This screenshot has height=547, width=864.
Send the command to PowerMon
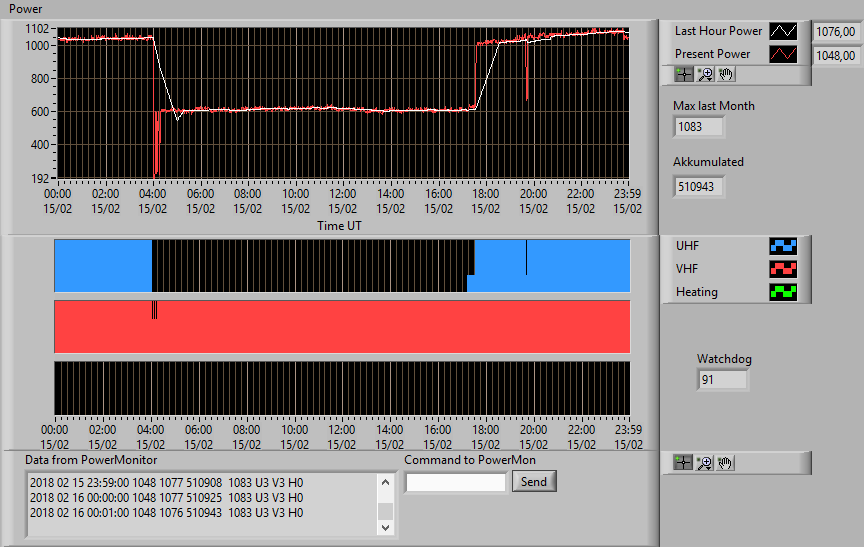click(534, 481)
